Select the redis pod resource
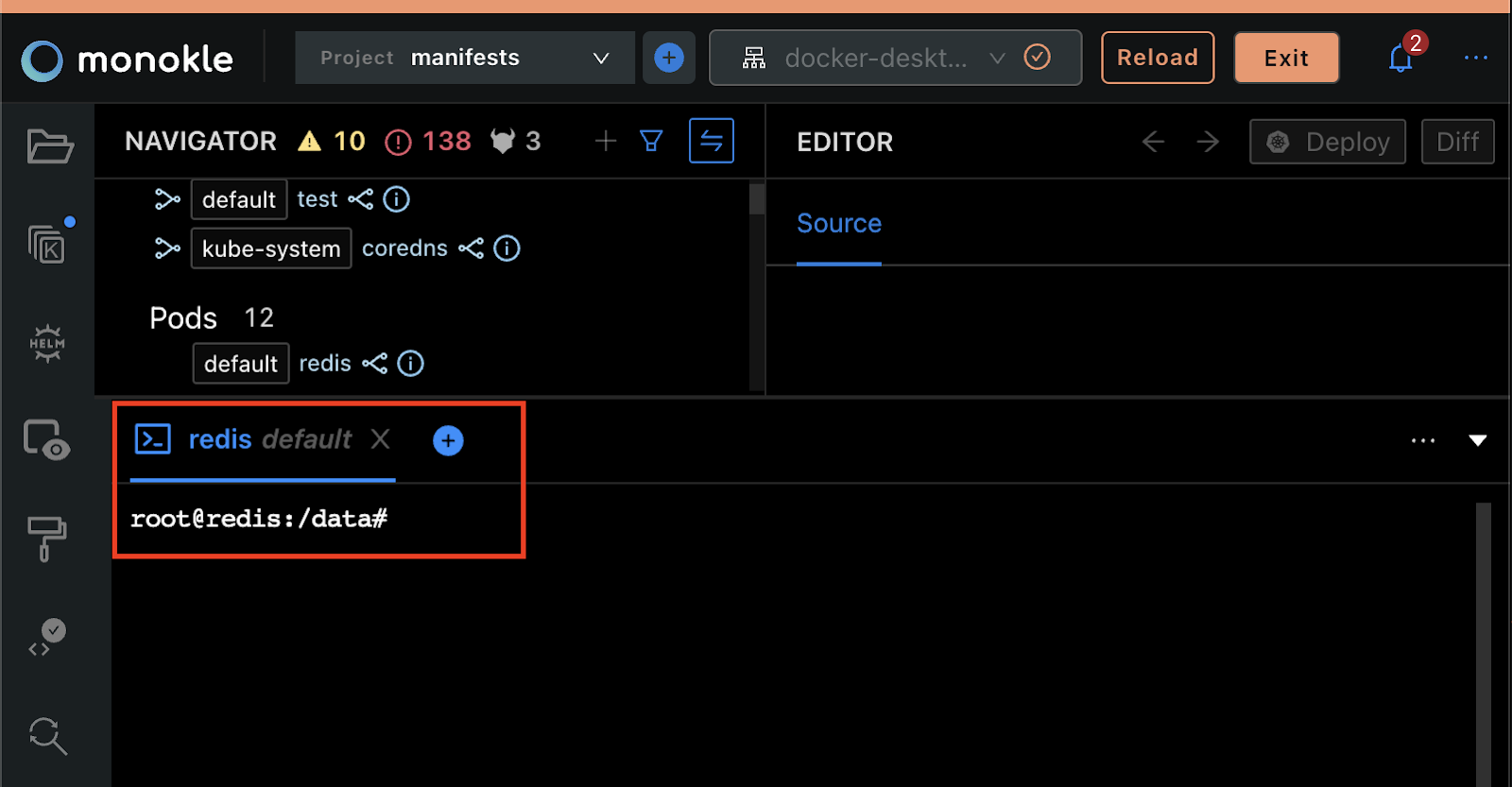The image size is (1512, 787). [x=325, y=364]
